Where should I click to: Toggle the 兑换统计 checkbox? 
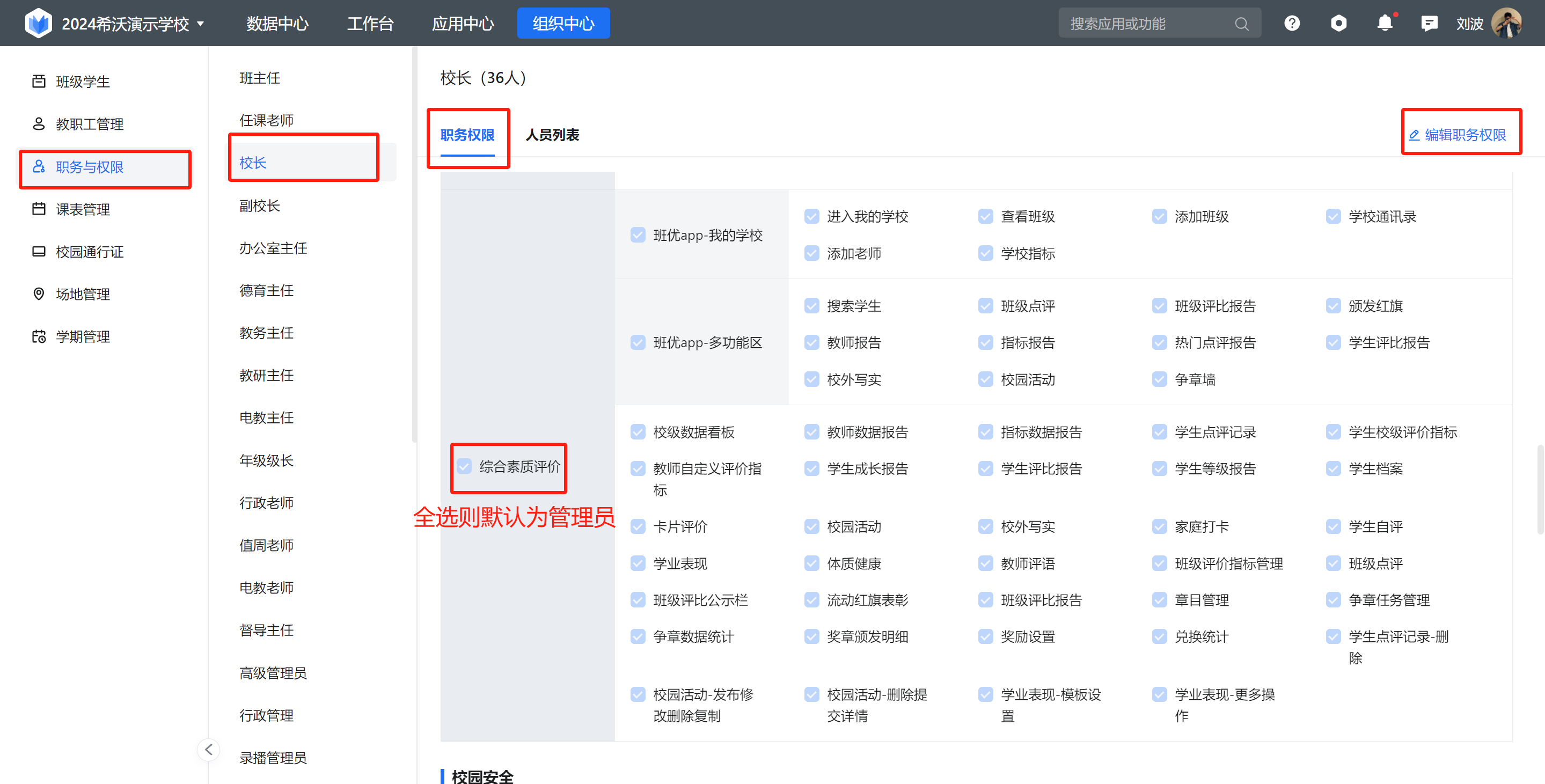(1159, 636)
